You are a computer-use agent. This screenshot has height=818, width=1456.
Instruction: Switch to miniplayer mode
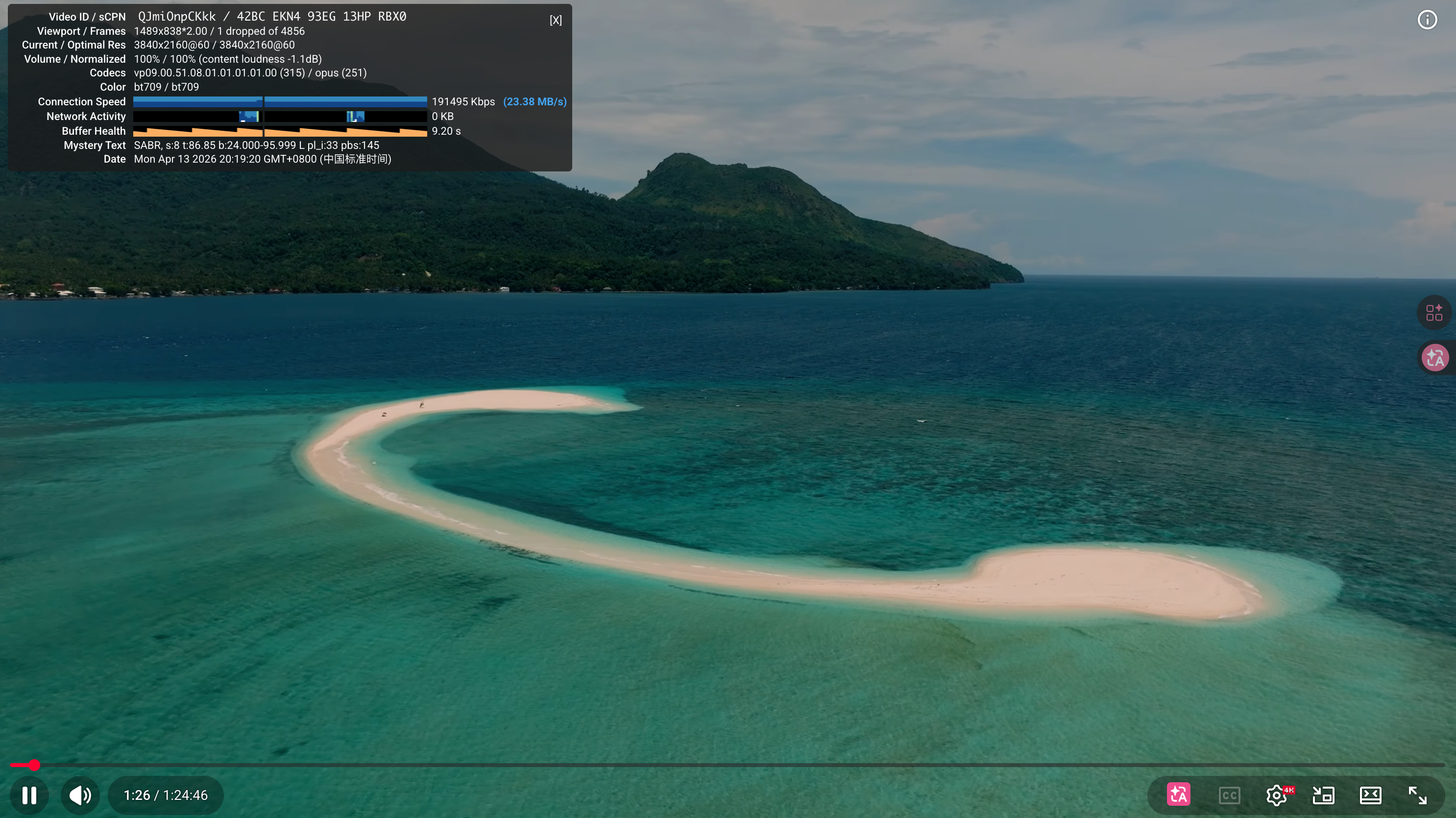click(x=1323, y=795)
